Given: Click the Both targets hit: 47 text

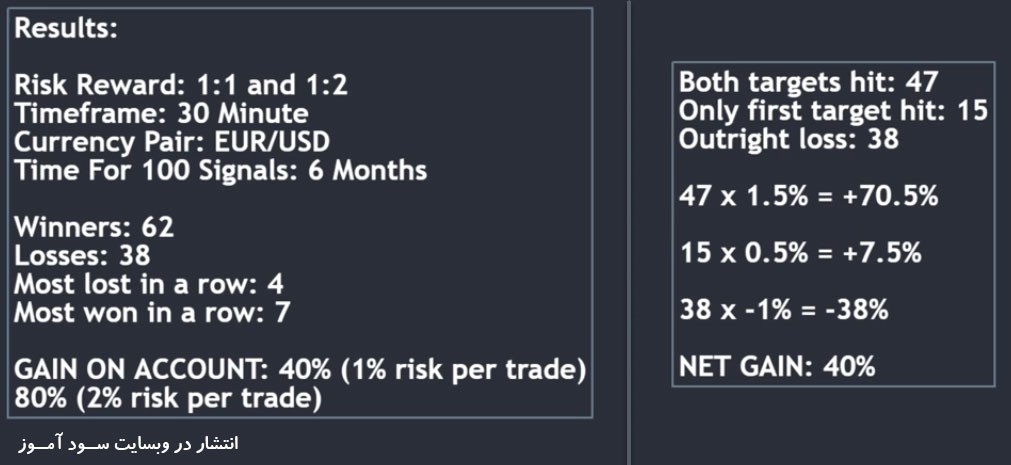Looking at the screenshot, I should [809, 83].
